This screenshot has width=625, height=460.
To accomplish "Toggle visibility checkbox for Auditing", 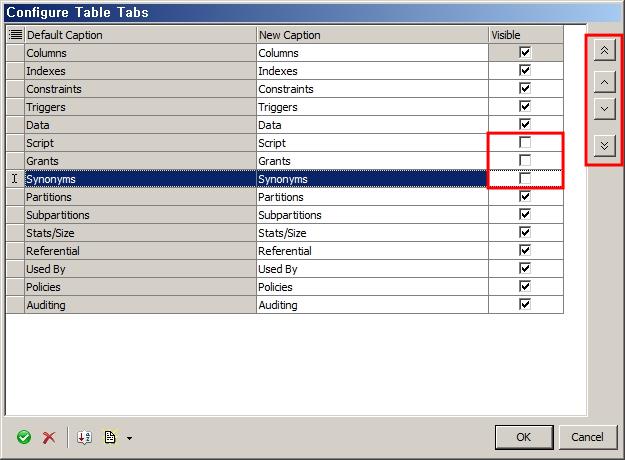I will 525,305.
